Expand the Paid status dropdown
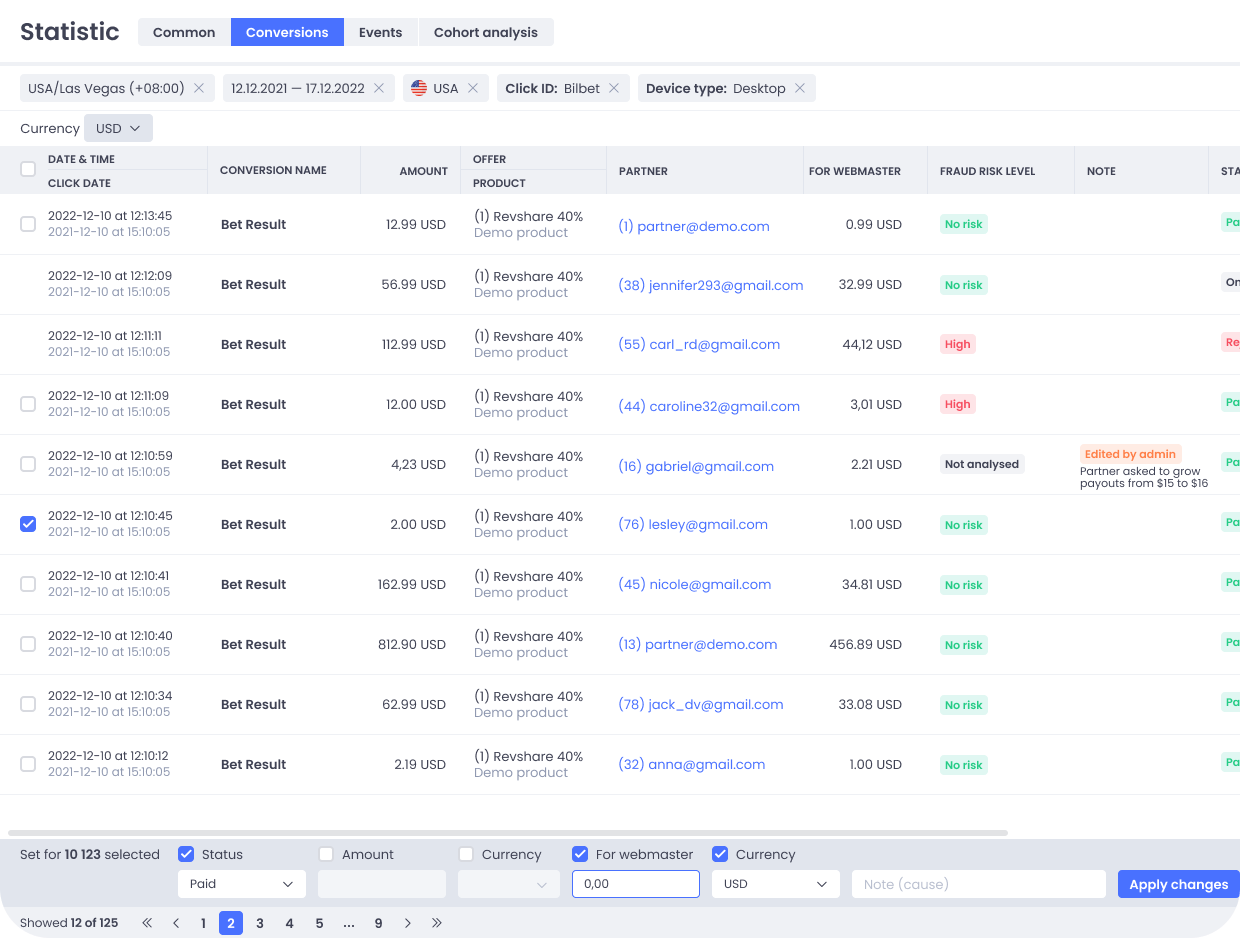Screen dimensions: 1240x938 click(242, 884)
